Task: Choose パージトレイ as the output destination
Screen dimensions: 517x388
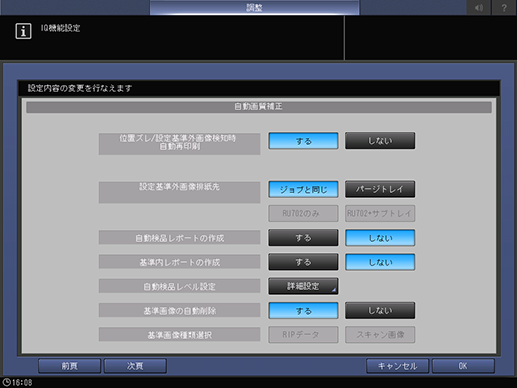Action: click(380, 189)
